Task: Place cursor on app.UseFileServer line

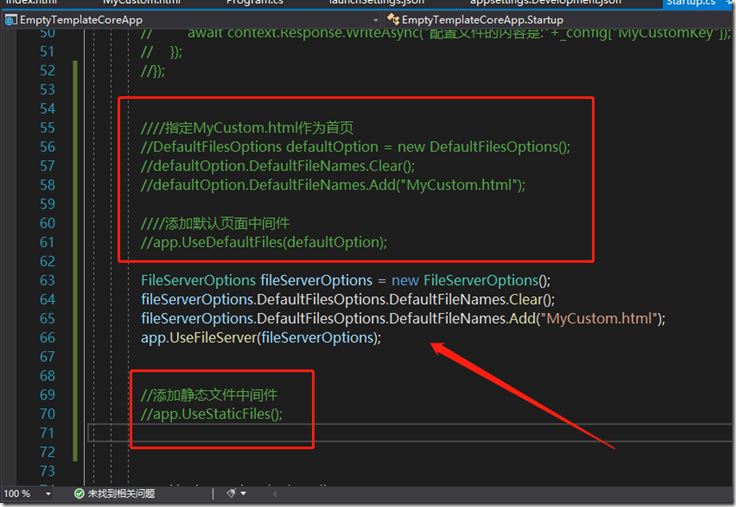Action: (x=261, y=338)
